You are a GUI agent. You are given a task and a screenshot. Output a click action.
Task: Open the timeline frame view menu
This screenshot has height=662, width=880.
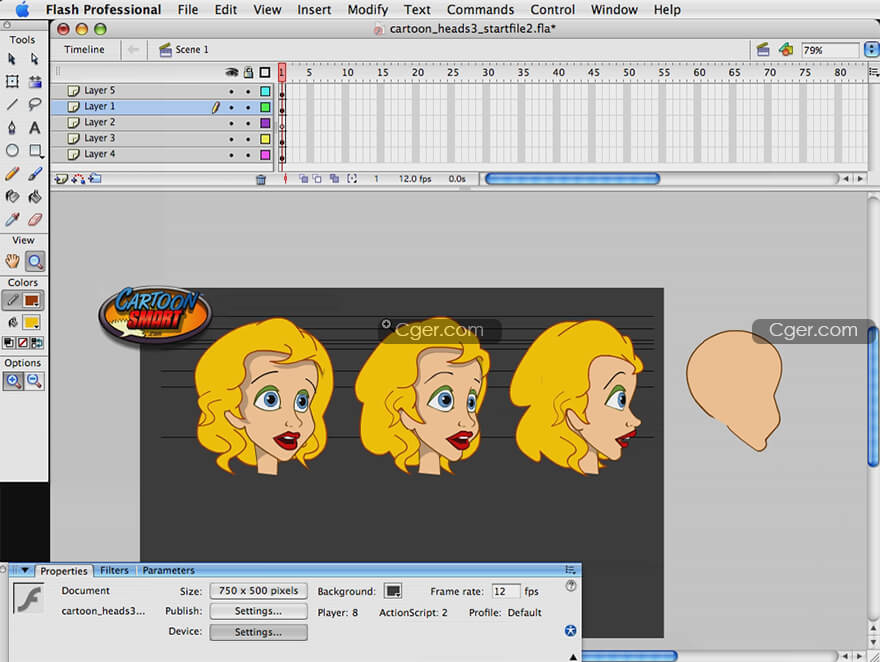coord(873,72)
